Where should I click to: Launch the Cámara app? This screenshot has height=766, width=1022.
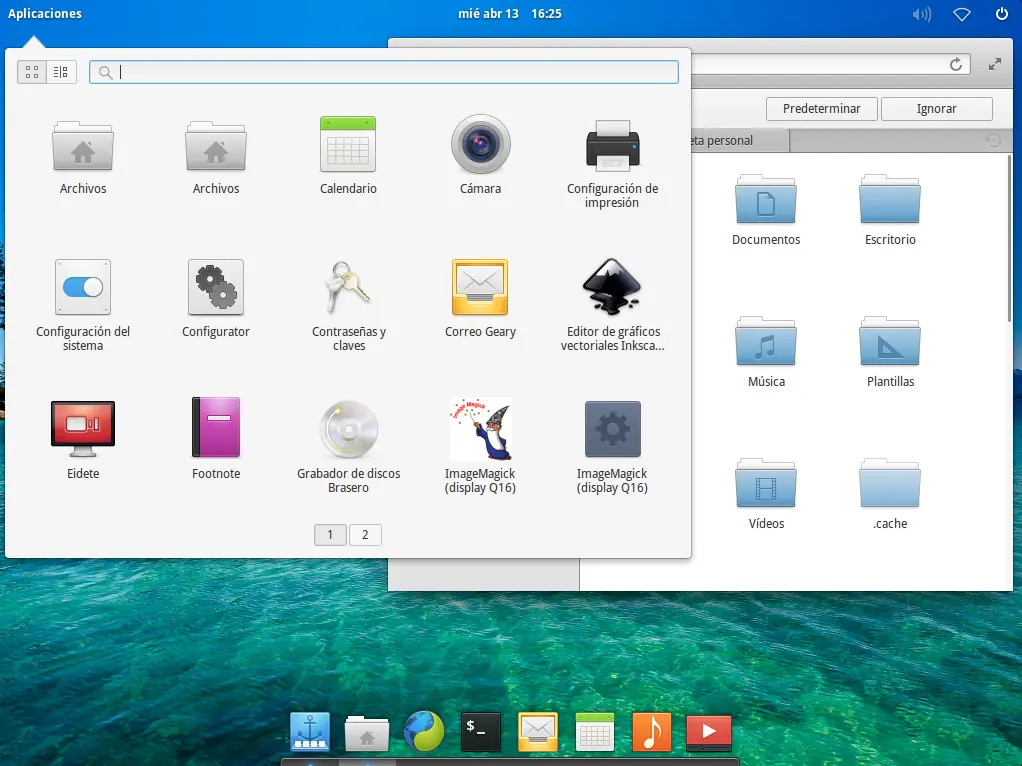point(480,144)
